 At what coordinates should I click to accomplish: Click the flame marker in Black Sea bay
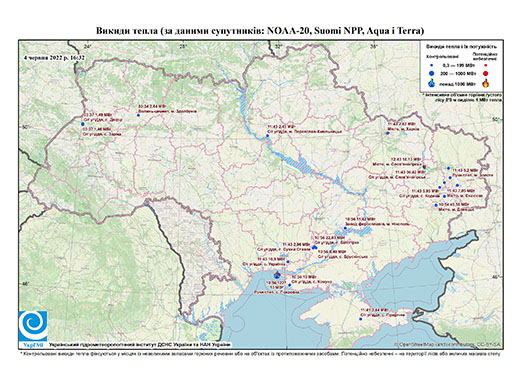[x=277, y=275]
